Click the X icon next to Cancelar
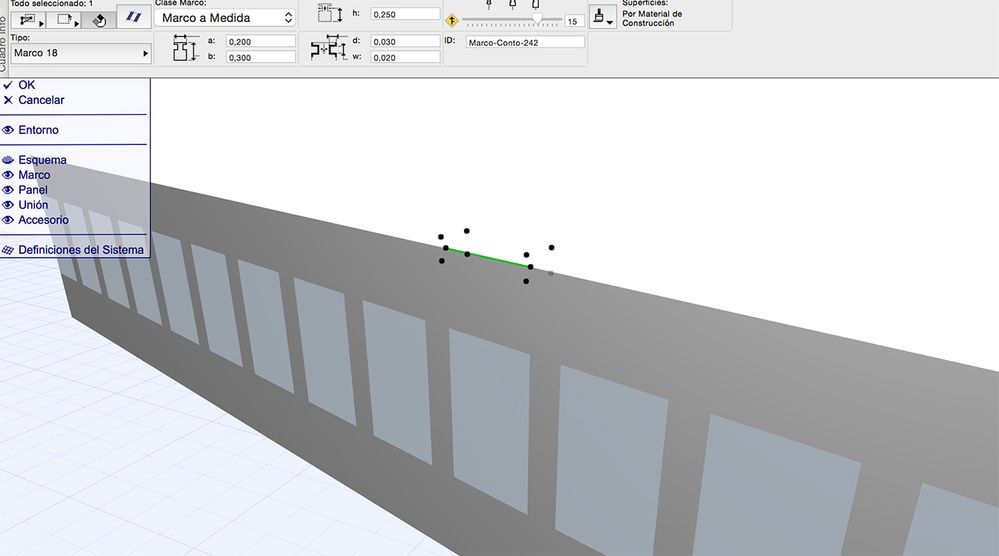The image size is (999, 556). [x=8, y=100]
